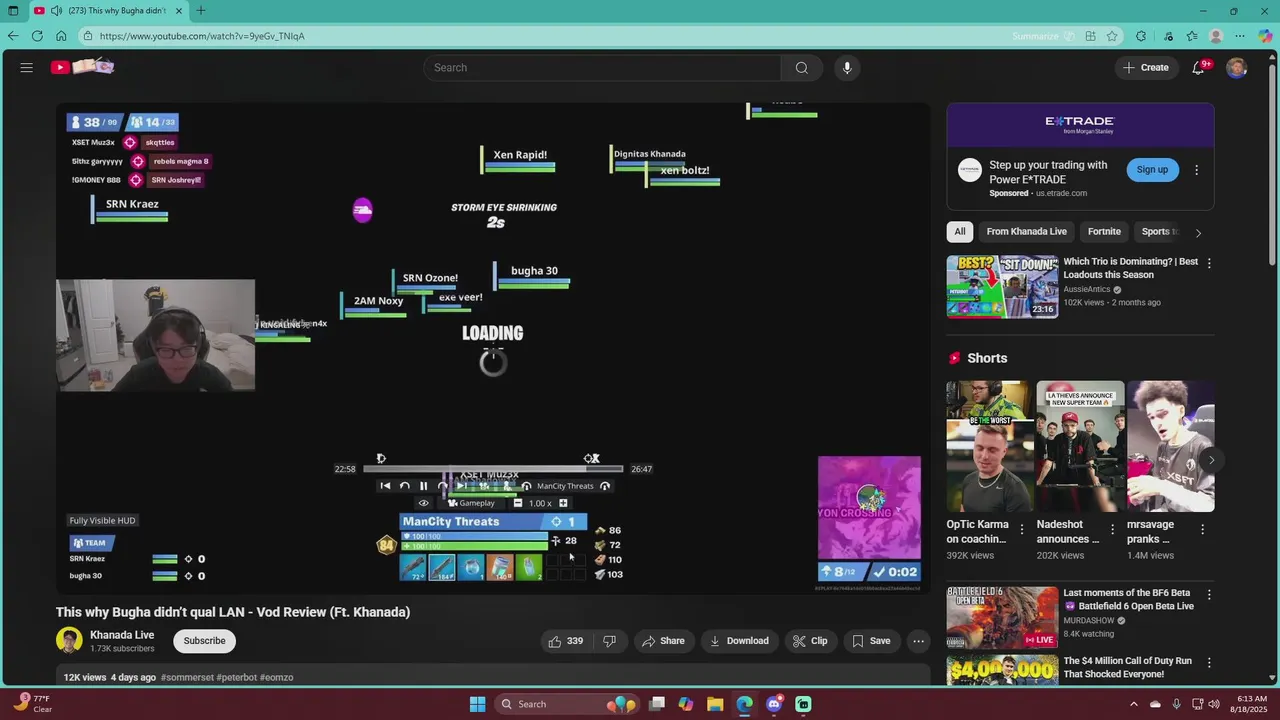Run search with the magnifier button
This screenshot has height=720, width=1280.
801,67
